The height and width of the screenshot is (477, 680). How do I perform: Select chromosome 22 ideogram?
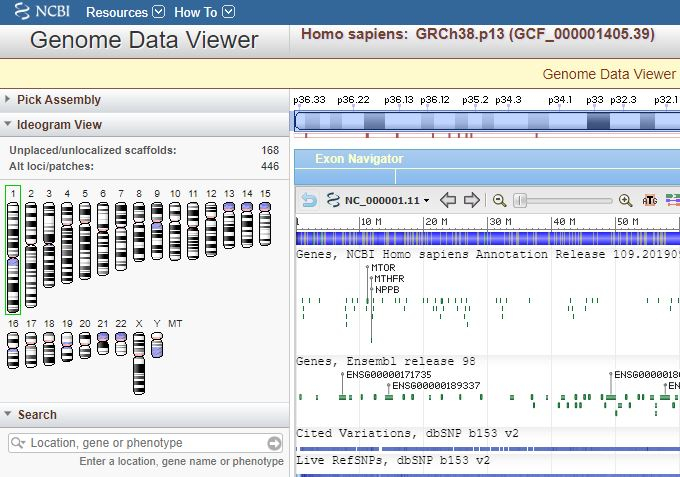tap(121, 344)
